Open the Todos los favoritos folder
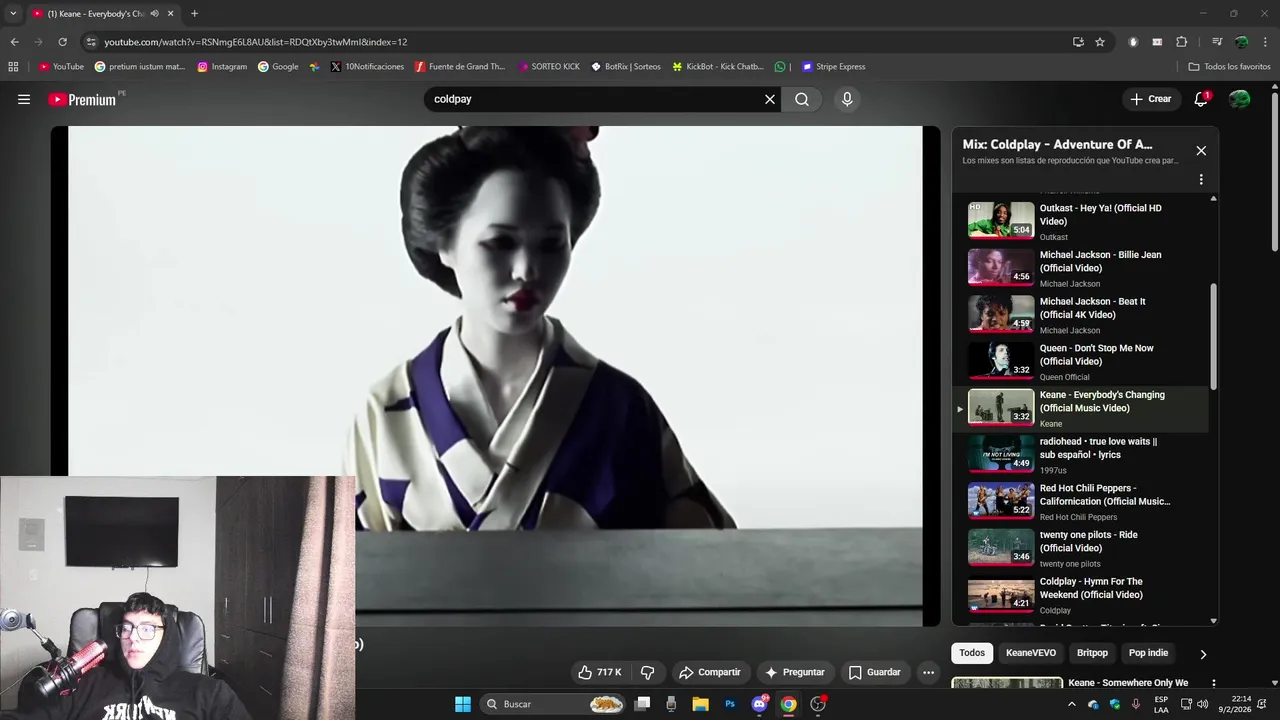Viewport: 1280px width, 720px height. tap(1229, 67)
